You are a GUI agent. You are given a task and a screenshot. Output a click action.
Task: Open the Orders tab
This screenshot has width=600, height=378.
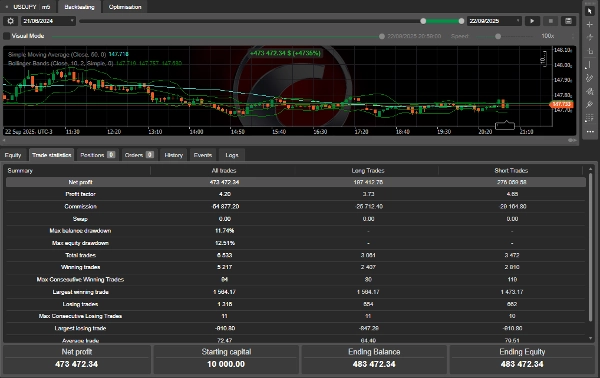(x=139, y=155)
